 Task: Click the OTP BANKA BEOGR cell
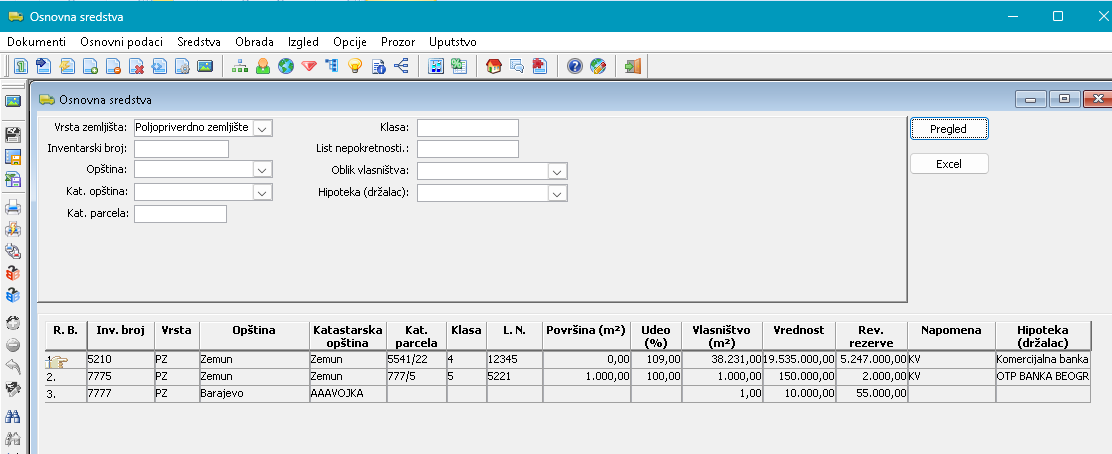(1042, 377)
